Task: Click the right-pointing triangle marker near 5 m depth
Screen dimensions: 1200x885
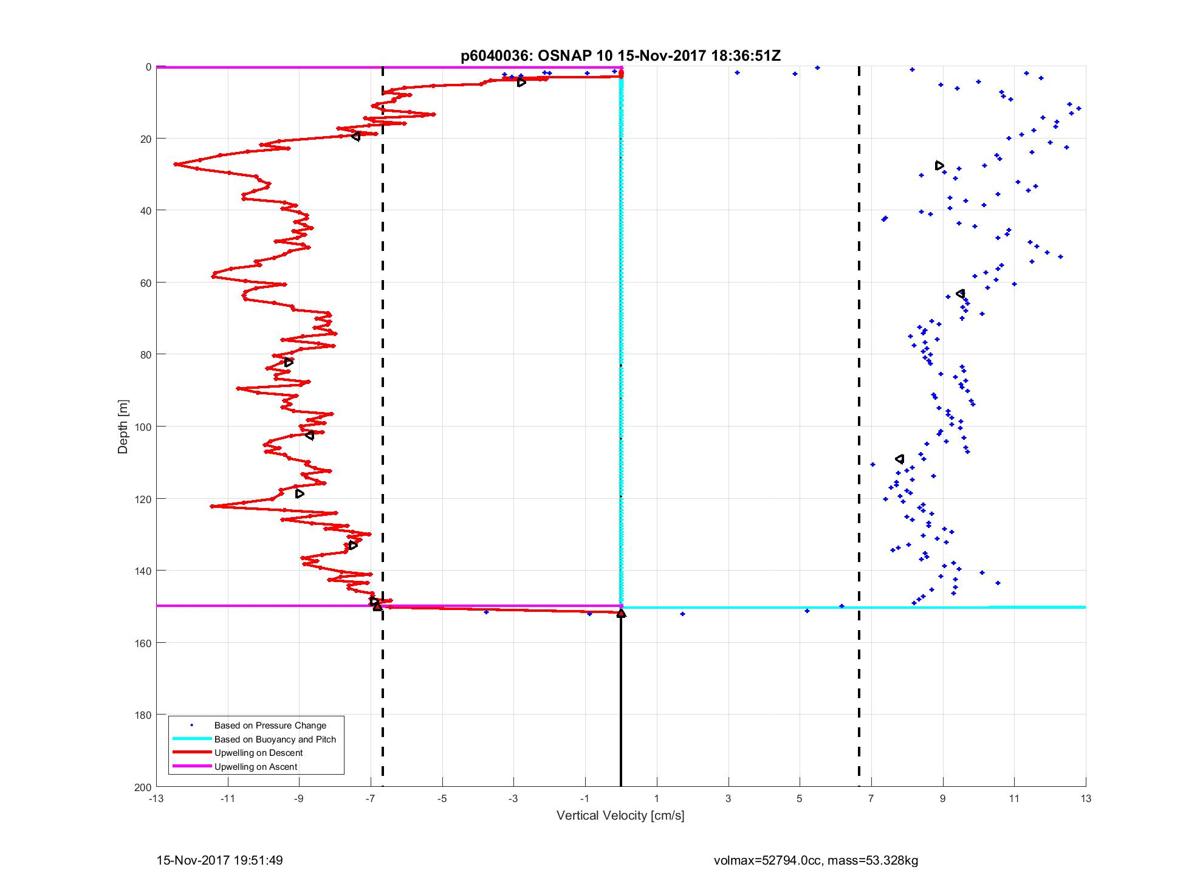Action: [x=522, y=82]
